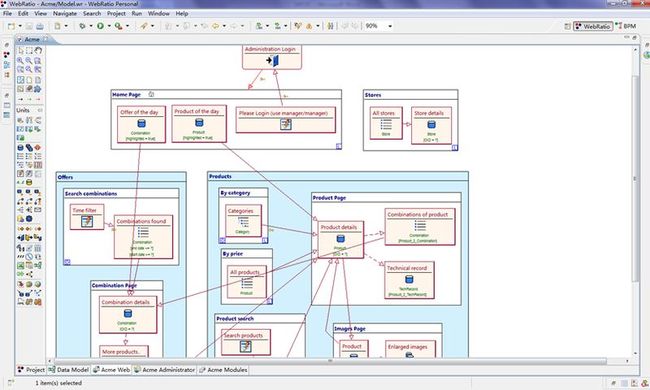This screenshot has height=390, width=650.
Task: Switch to the Acme Modules tab
Action: point(223,370)
